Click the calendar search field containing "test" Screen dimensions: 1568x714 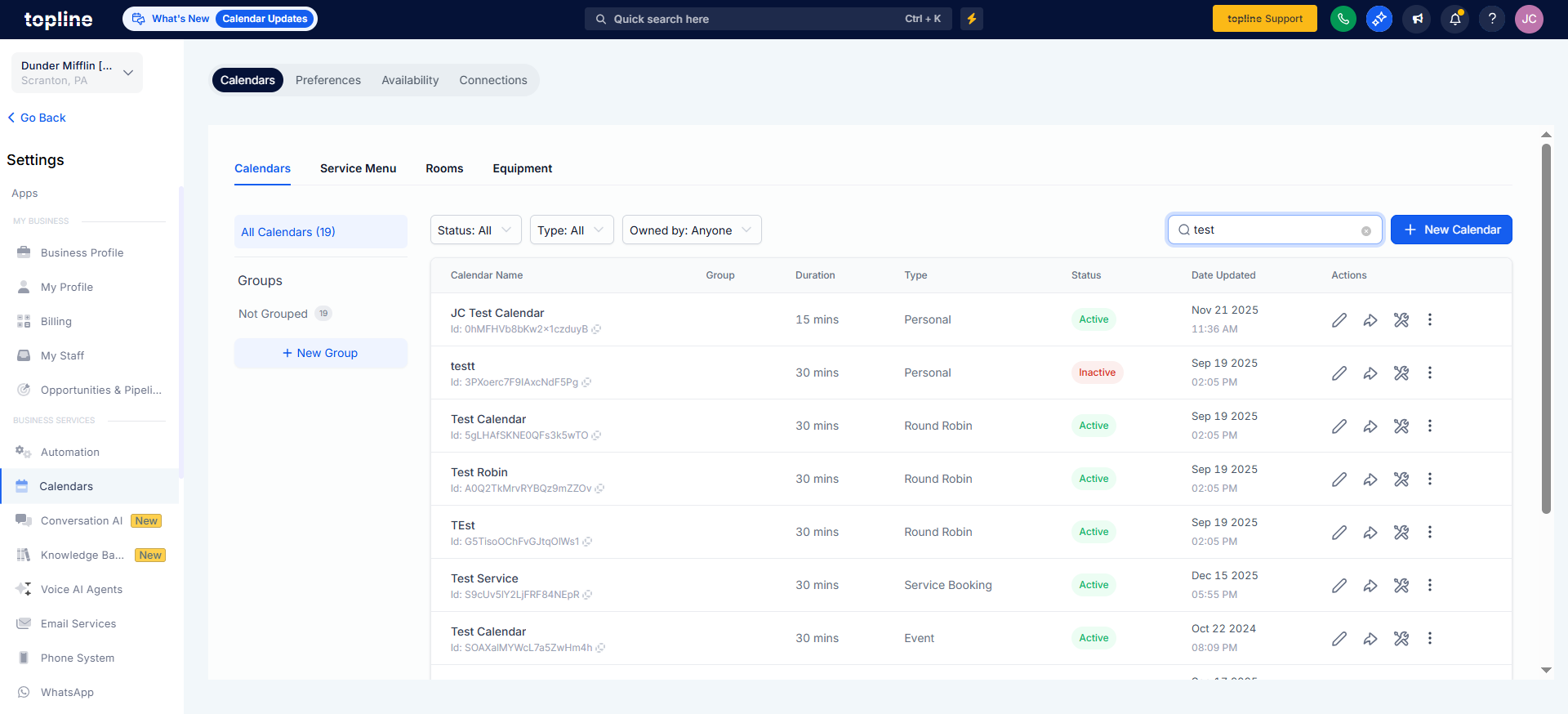click(x=1274, y=230)
